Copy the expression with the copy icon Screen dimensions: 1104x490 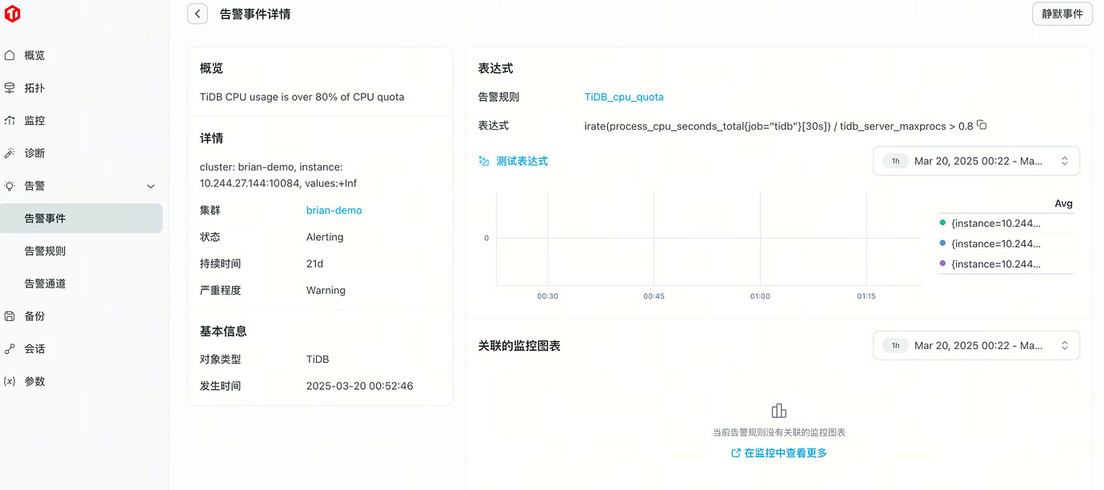982,125
